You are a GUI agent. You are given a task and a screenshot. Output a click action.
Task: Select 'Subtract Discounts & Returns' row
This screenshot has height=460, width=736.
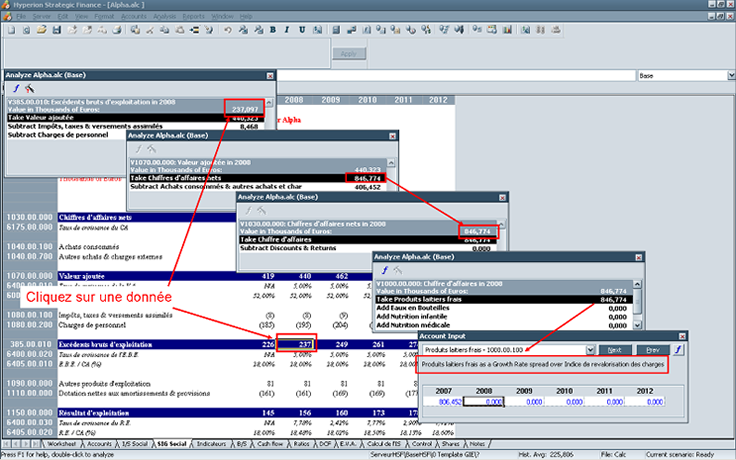coord(366,248)
